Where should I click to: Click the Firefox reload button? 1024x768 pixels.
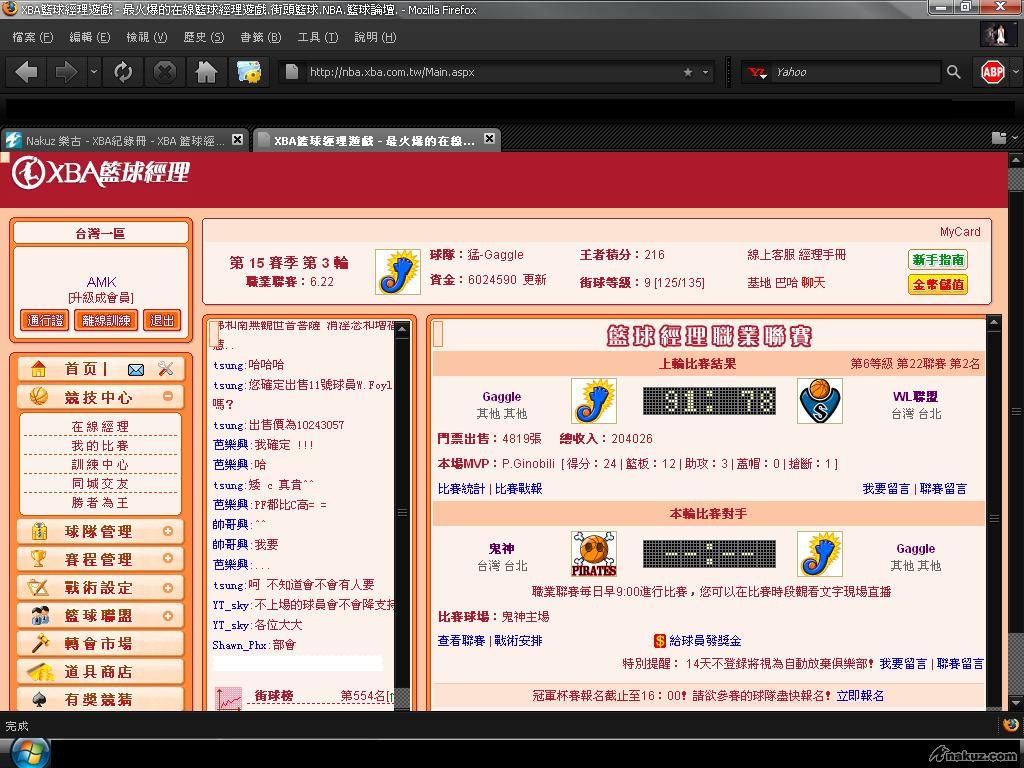pos(123,72)
